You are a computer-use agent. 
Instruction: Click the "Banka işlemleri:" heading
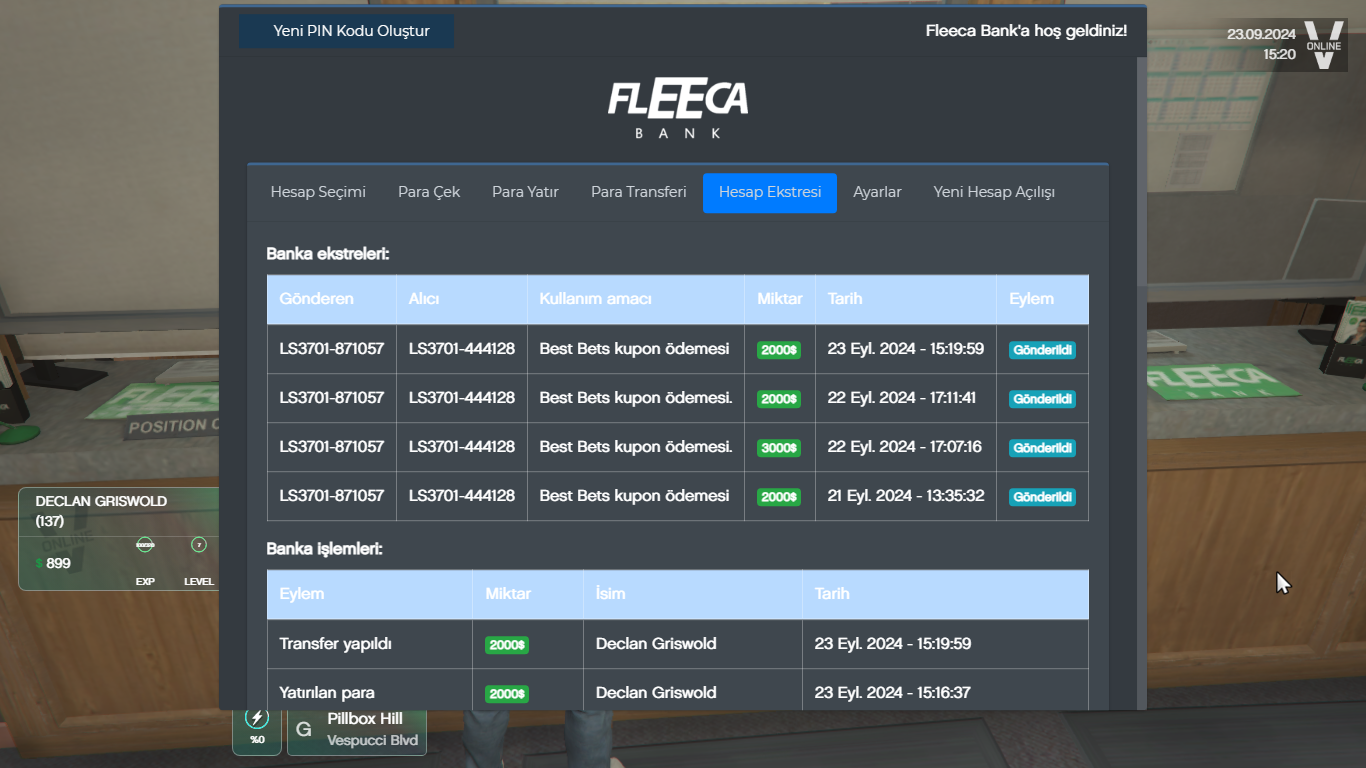[324, 549]
